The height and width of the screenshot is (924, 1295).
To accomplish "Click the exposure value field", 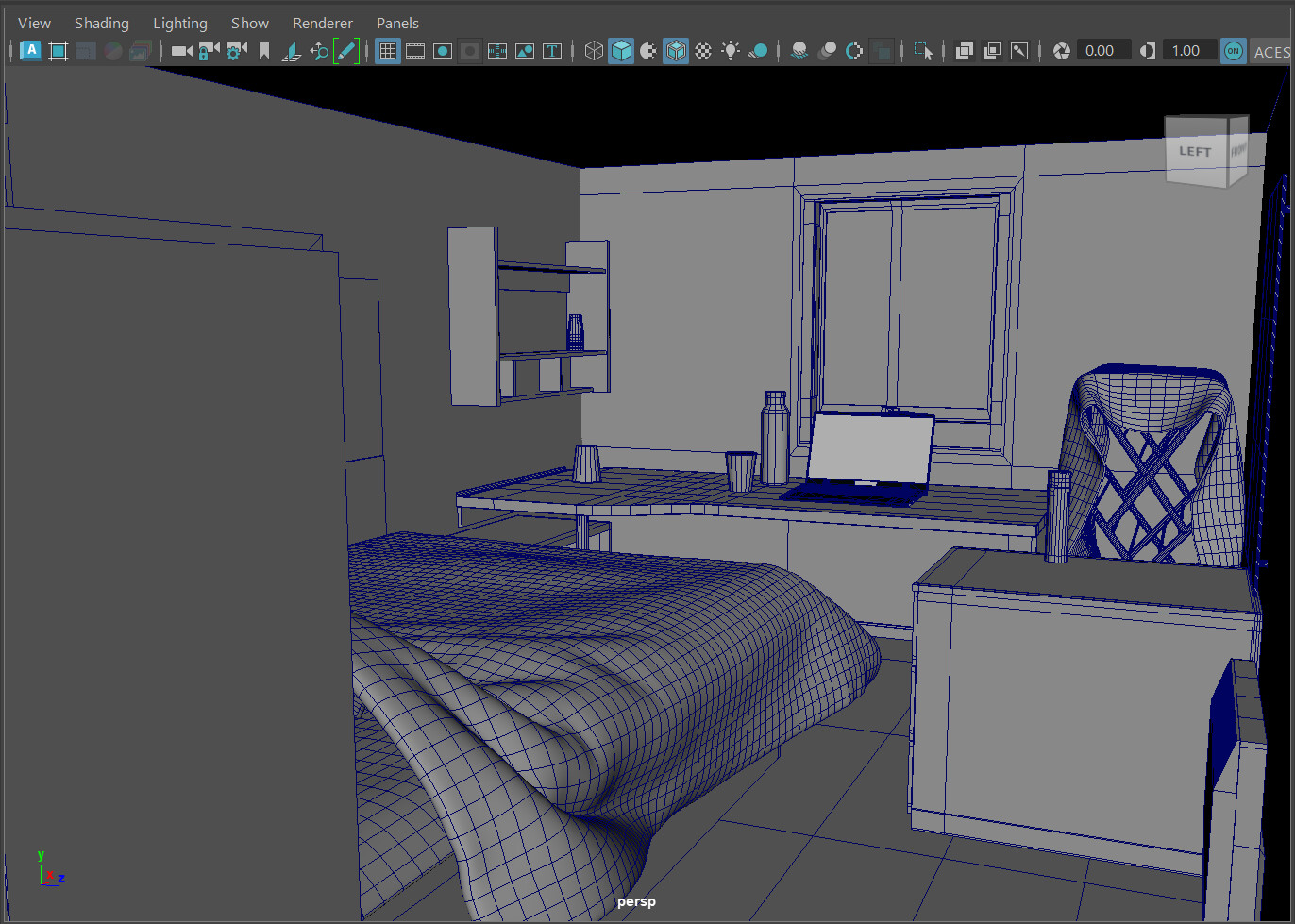I will [1102, 51].
